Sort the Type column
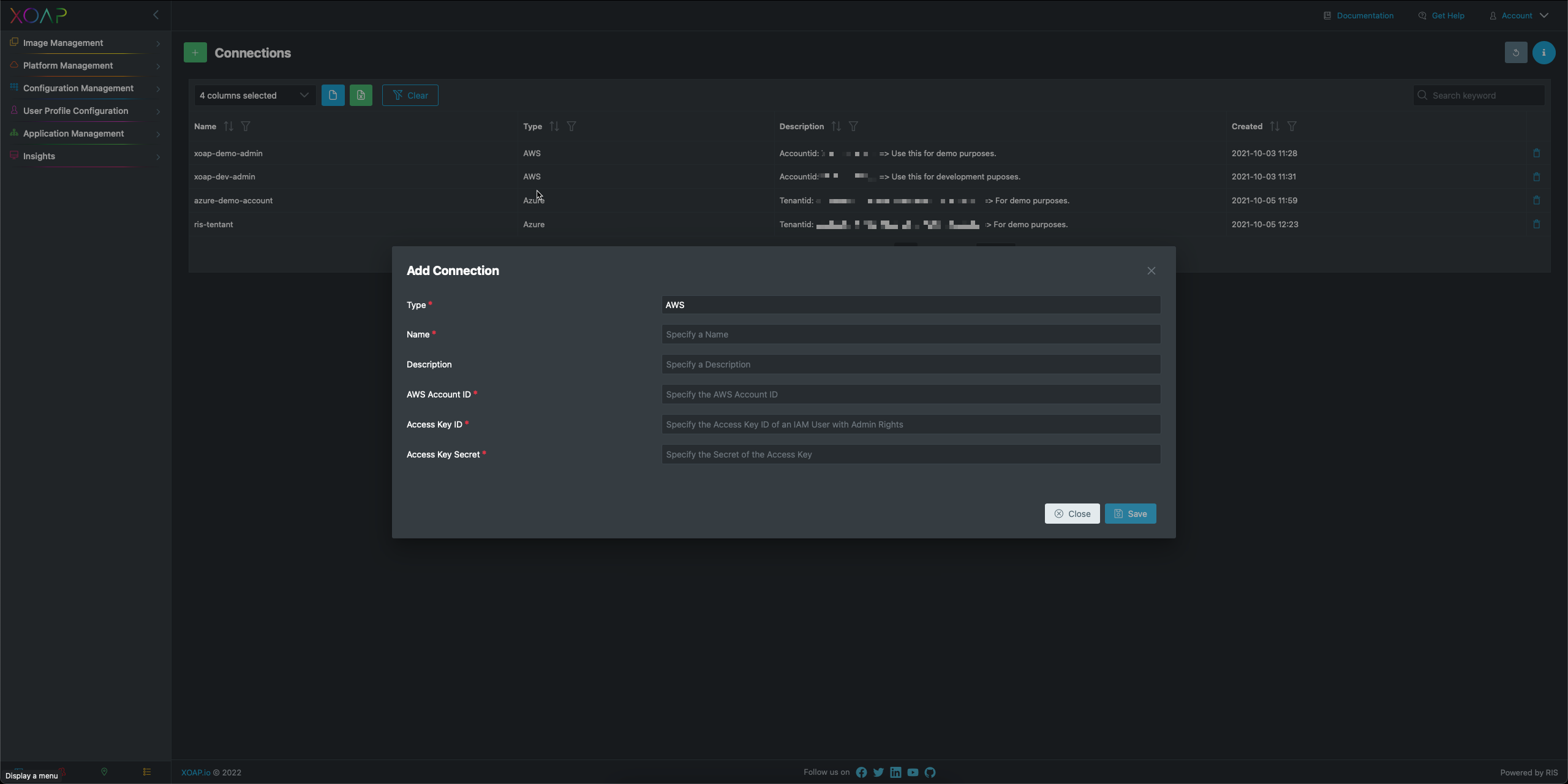 click(554, 126)
